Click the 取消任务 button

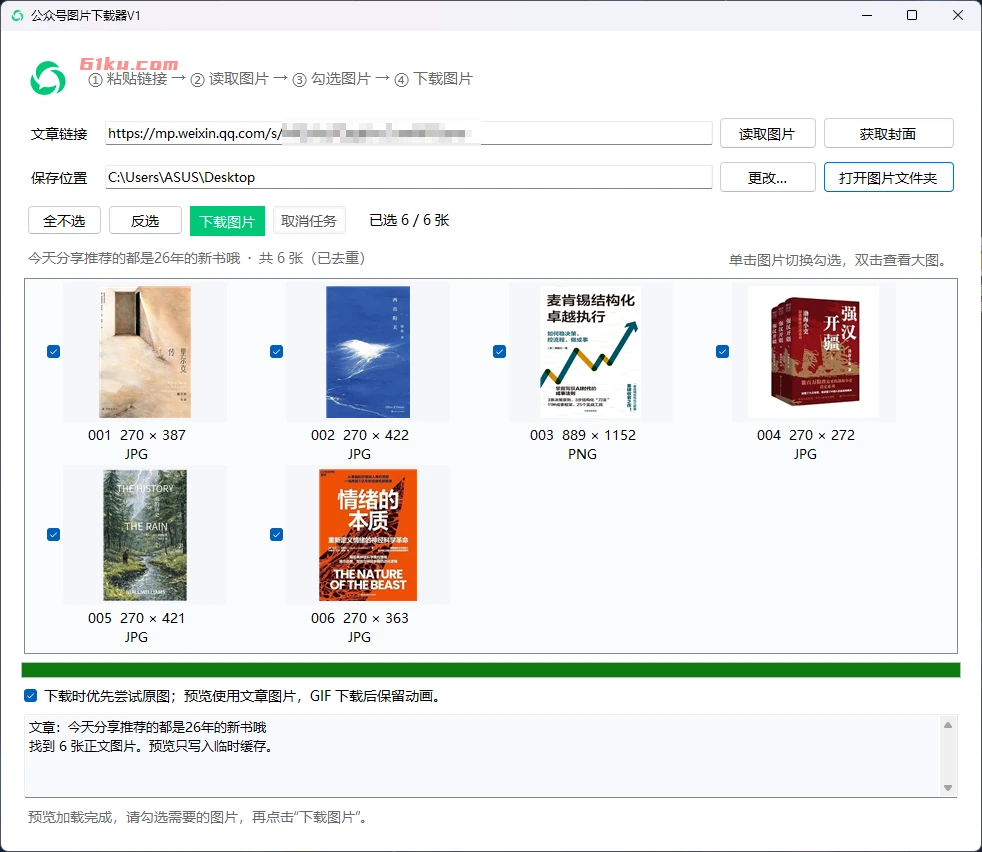point(309,221)
